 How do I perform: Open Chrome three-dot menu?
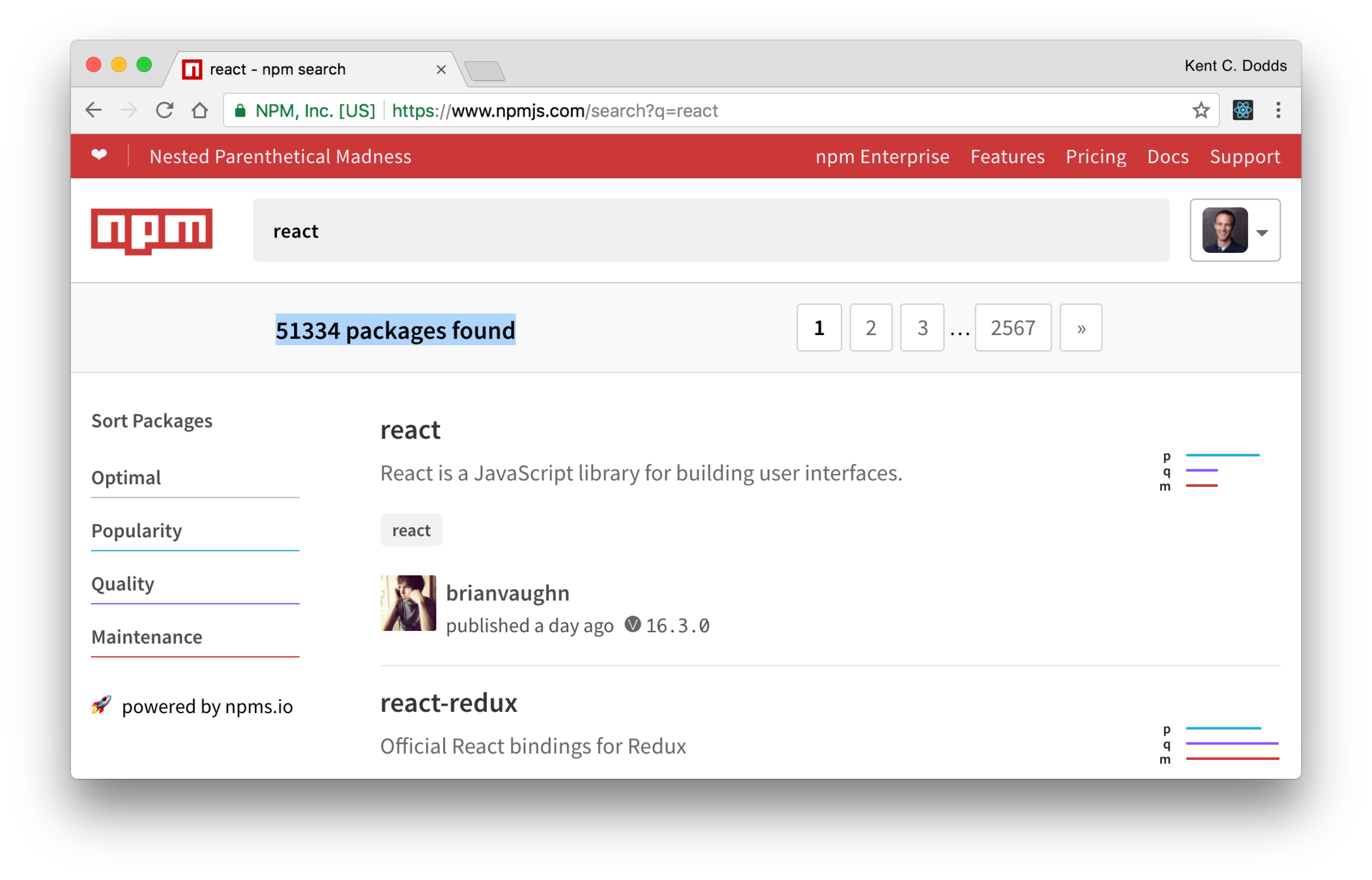point(1277,110)
